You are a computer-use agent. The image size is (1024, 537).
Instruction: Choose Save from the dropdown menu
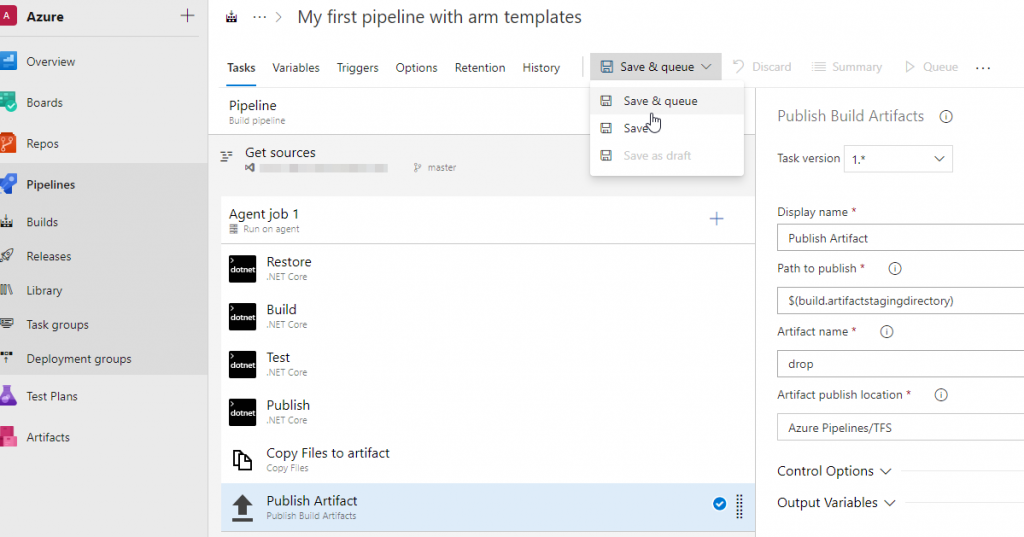click(666, 128)
